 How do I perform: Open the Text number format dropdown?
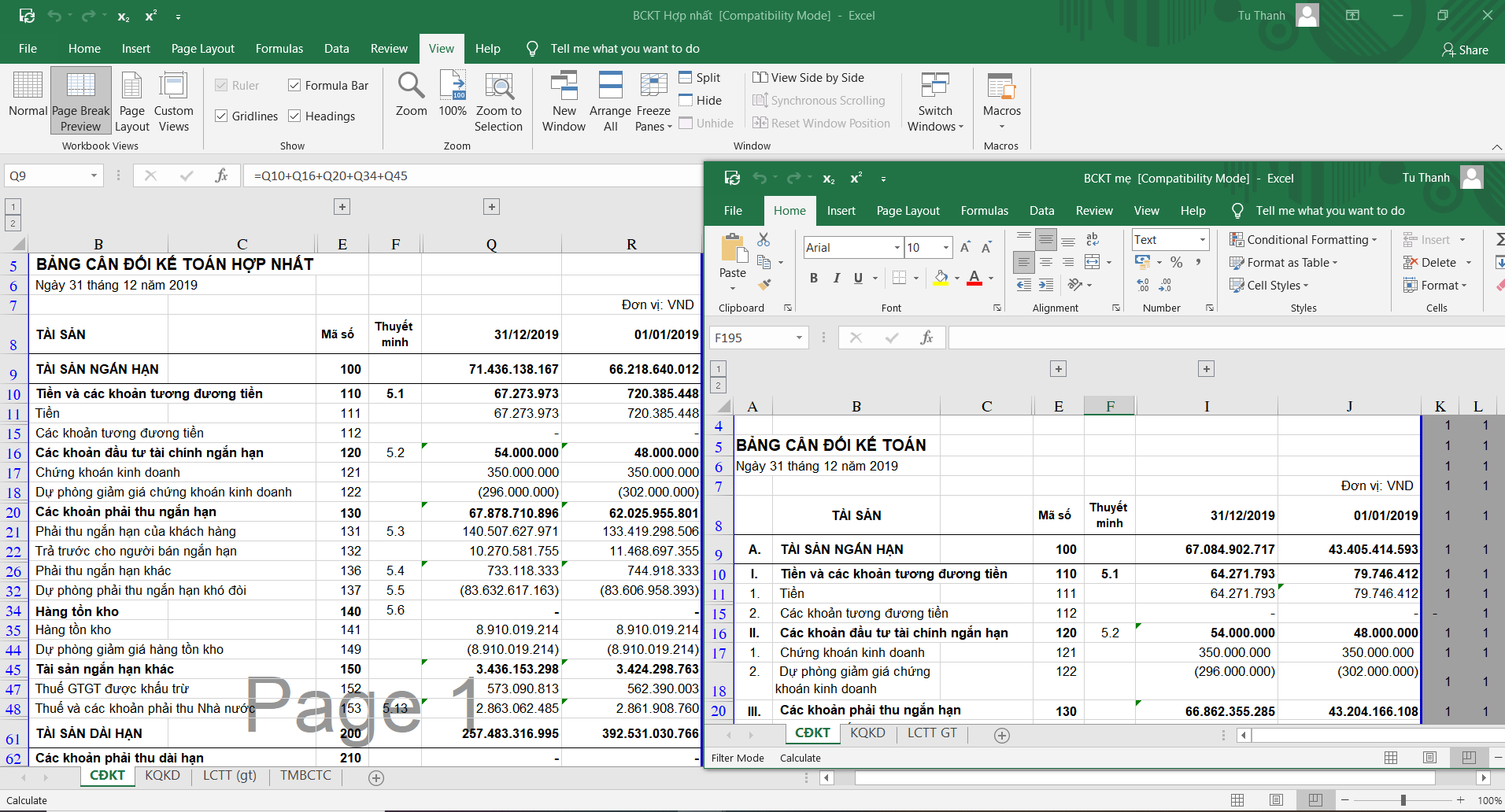tap(1202, 240)
